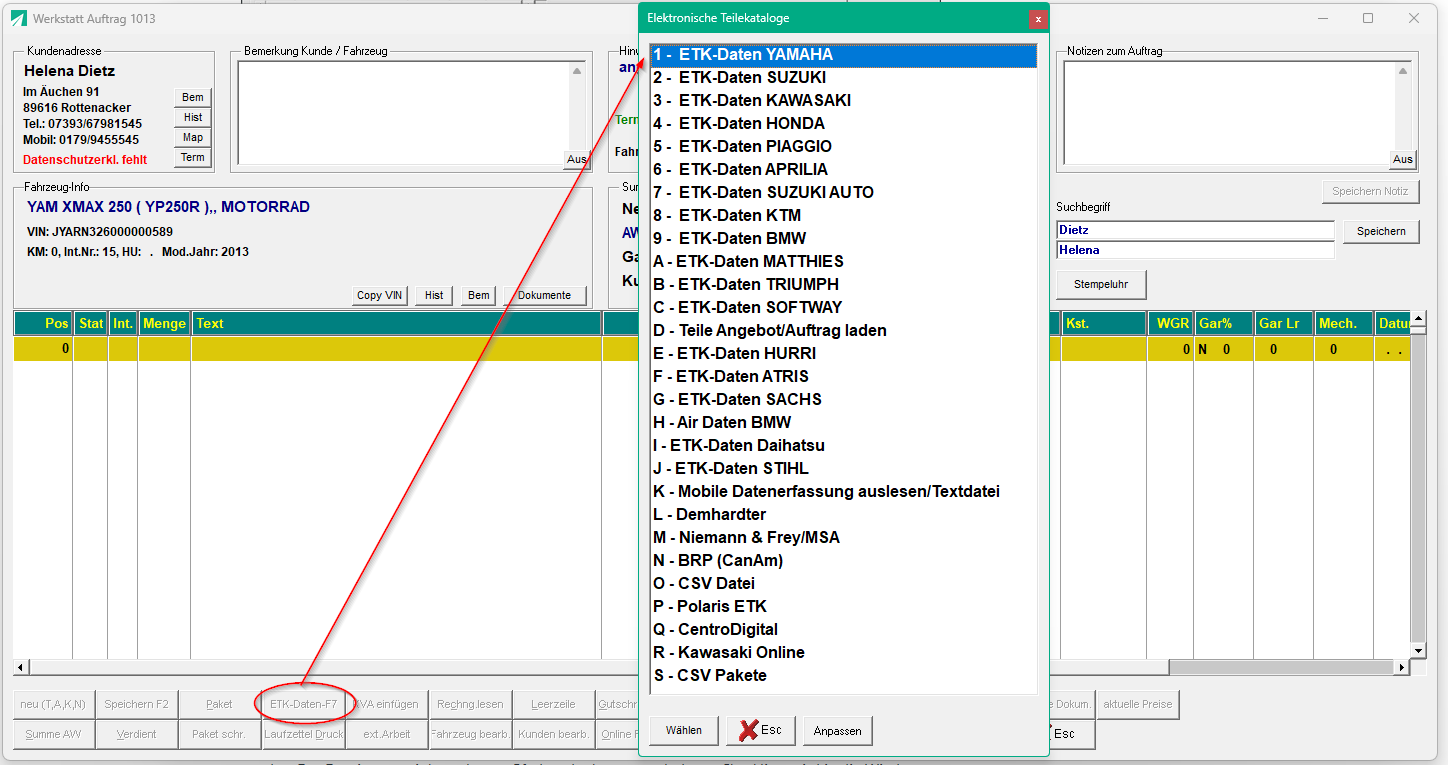Open vehicle Hist button in Fahrzeug-Info
Image resolution: width=1448 pixels, height=765 pixels.
[434, 295]
